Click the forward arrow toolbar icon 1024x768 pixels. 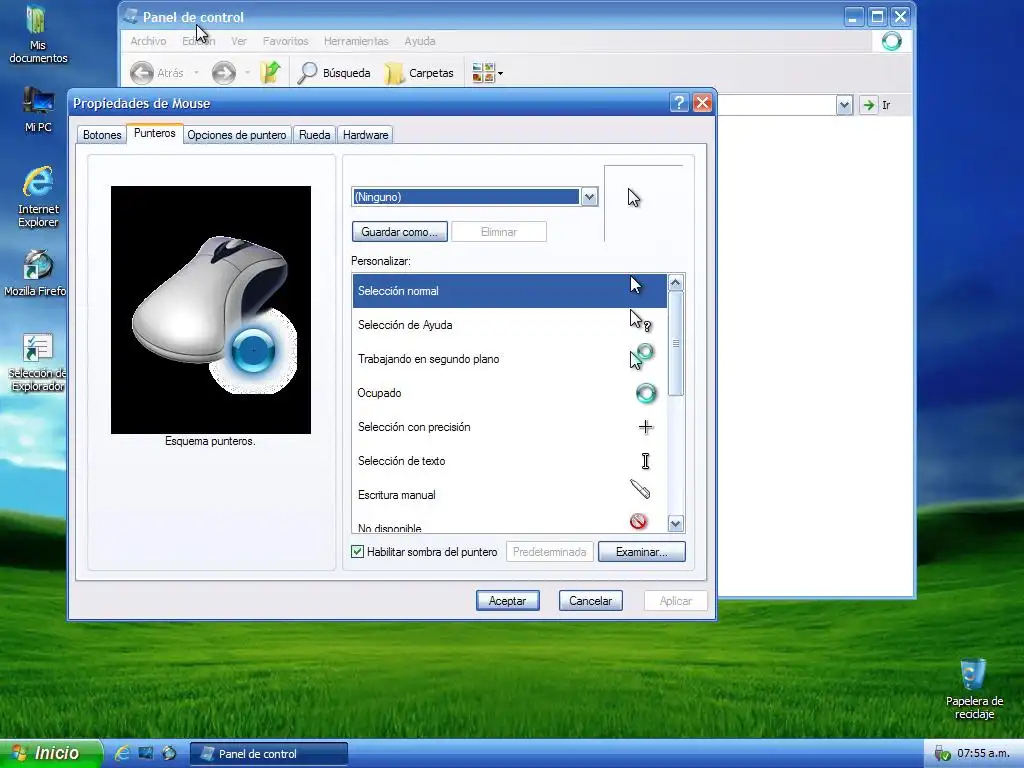point(223,73)
